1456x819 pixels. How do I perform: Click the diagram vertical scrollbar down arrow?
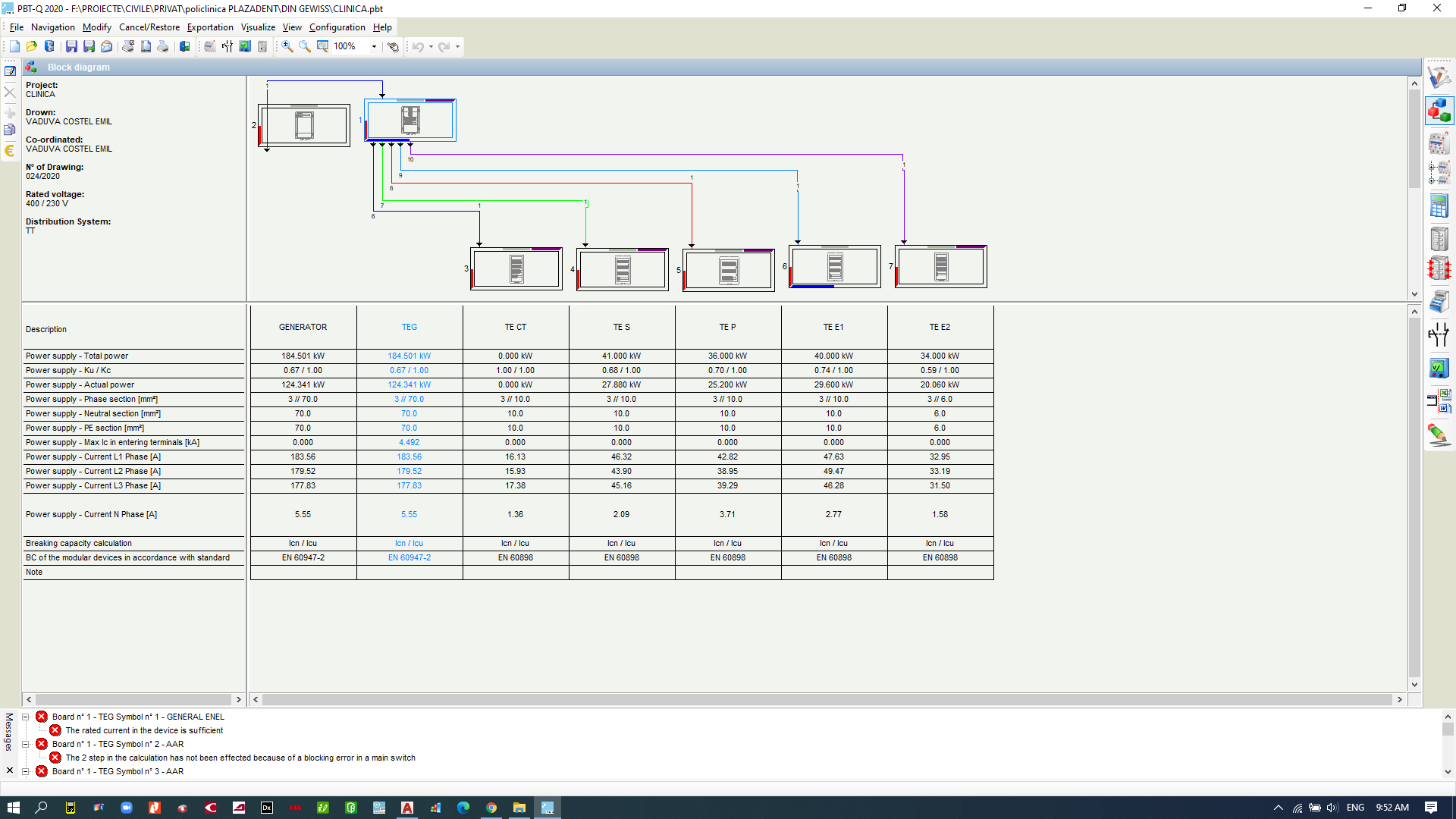click(1414, 294)
